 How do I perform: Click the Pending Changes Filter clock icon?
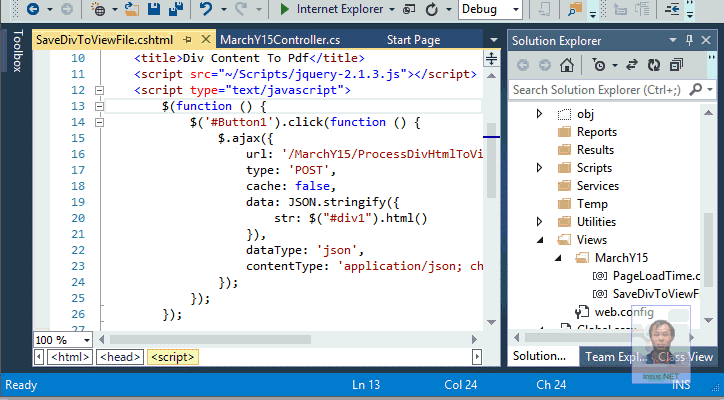[x=598, y=65]
